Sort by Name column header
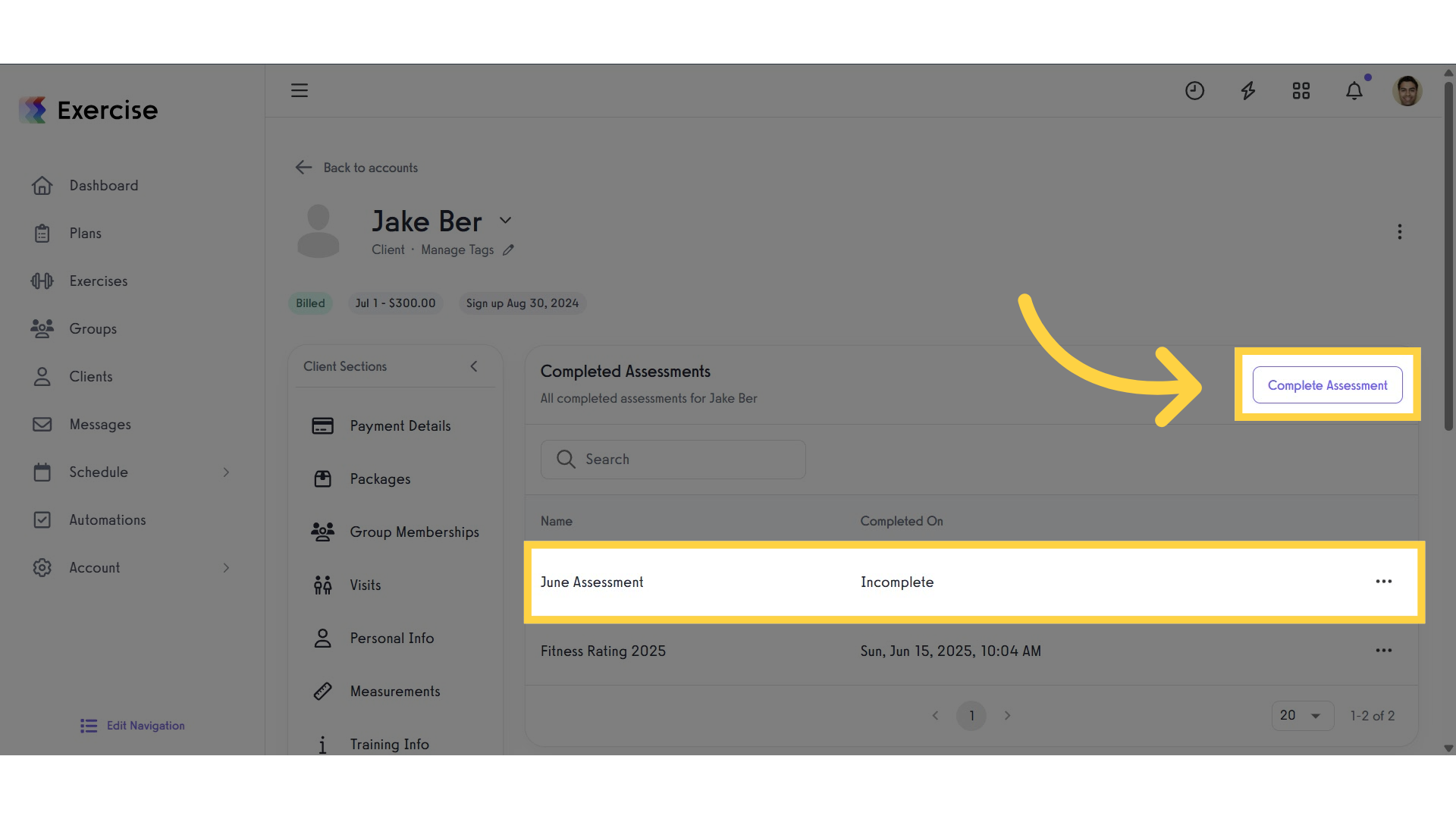This screenshot has width=1456, height=819. 557,522
